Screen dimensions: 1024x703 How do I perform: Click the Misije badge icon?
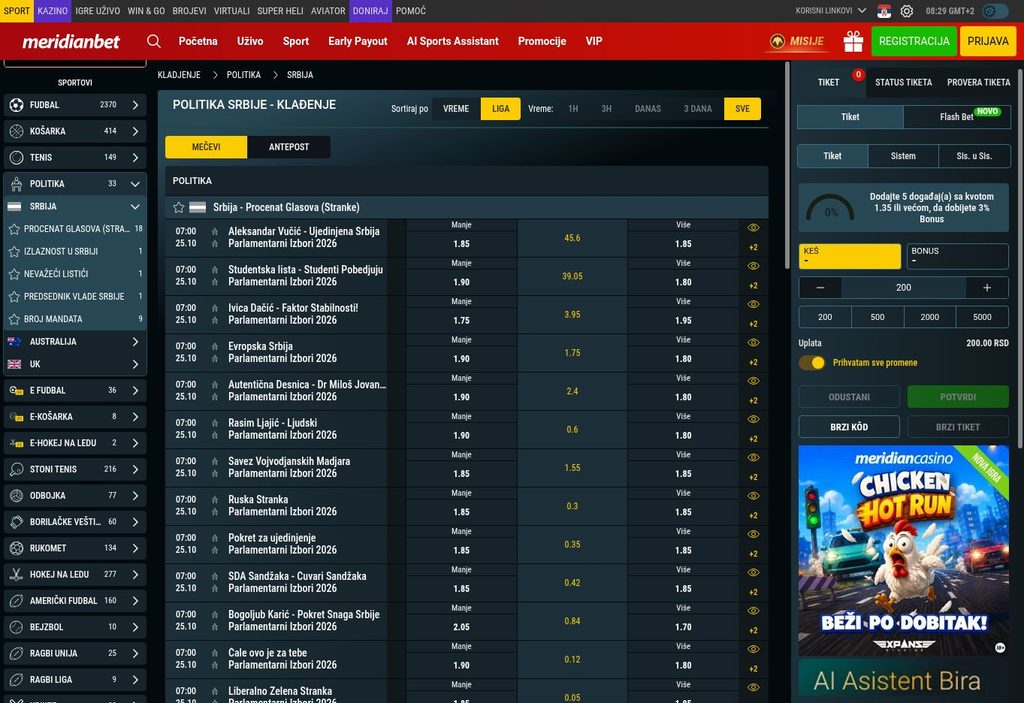(777, 41)
